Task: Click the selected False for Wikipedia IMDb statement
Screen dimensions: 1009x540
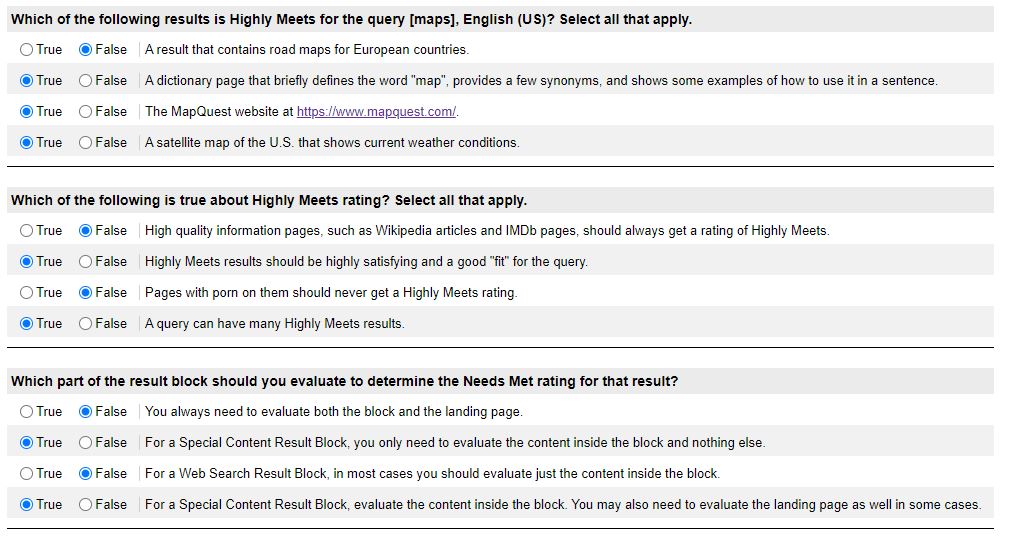Action: click(x=86, y=230)
